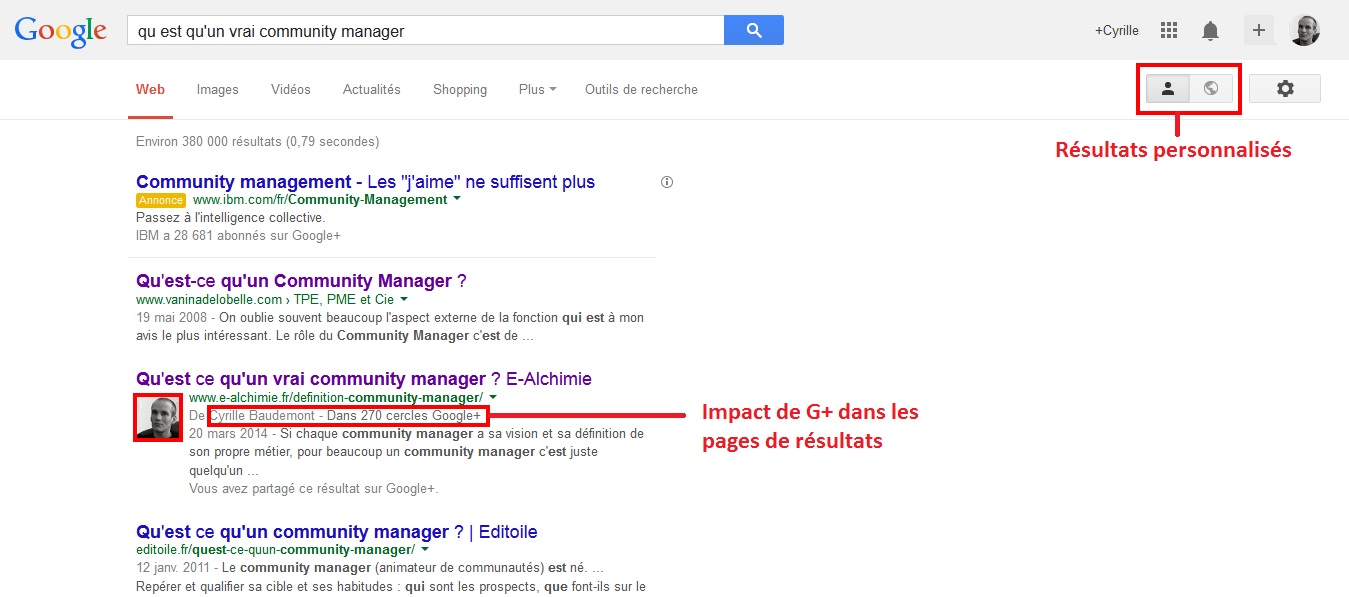Open the IBM Community management ad link
Screen dimensions: 1349x597
coord(365,182)
